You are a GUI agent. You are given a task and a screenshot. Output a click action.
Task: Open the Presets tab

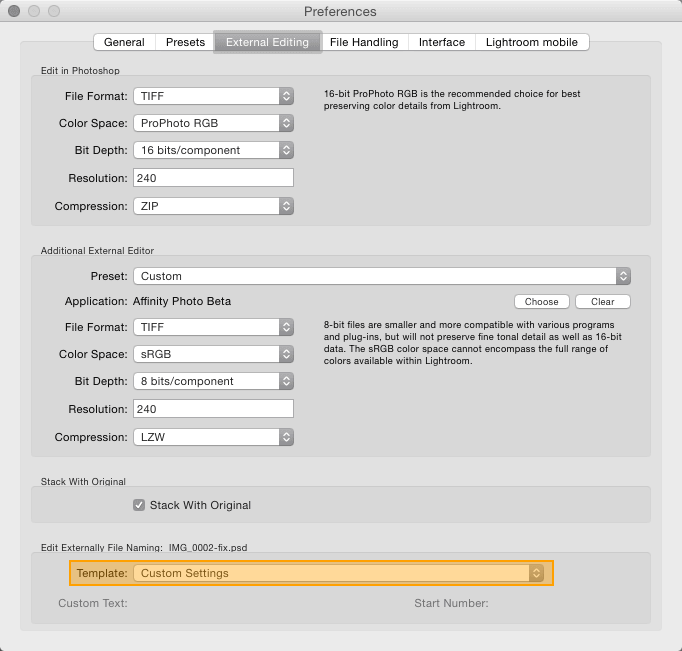coord(185,42)
